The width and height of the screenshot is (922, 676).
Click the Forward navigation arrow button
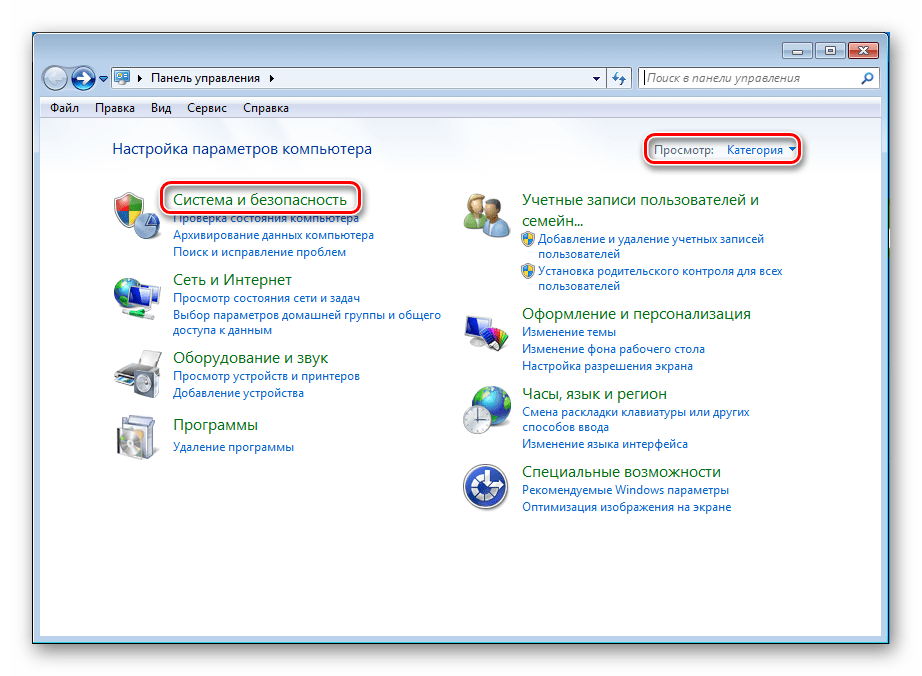coord(83,78)
